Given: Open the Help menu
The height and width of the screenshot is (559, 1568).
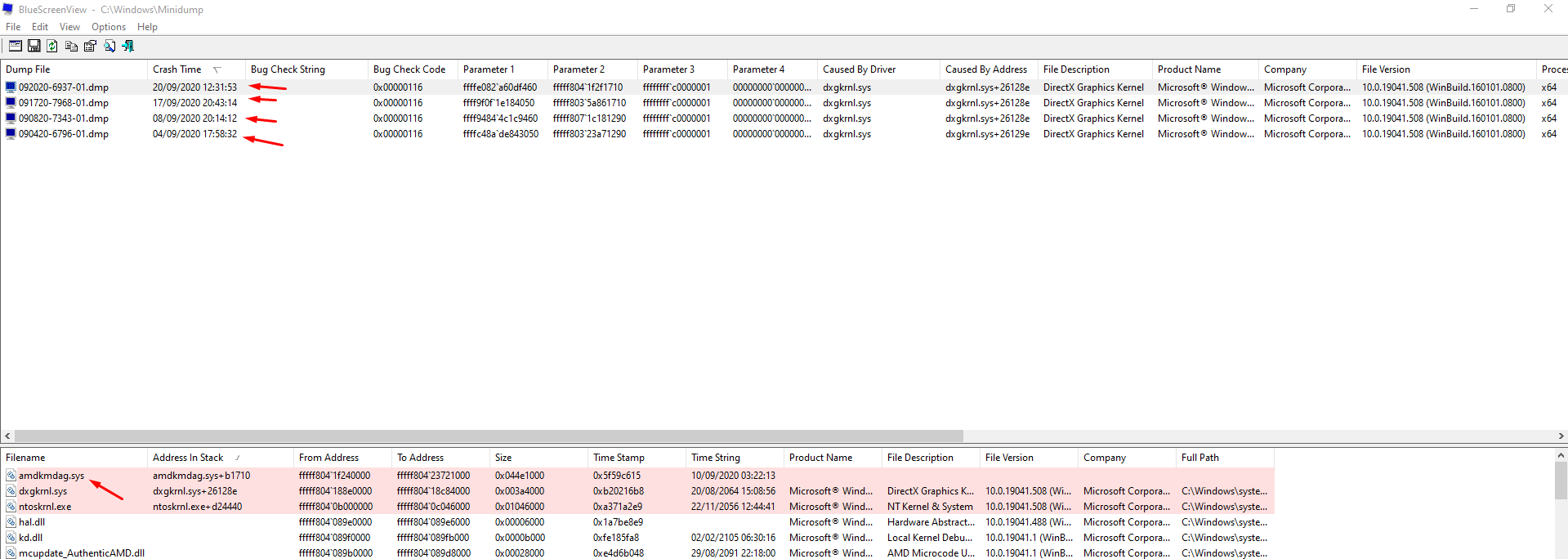Looking at the screenshot, I should pyautogui.click(x=147, y=27).
